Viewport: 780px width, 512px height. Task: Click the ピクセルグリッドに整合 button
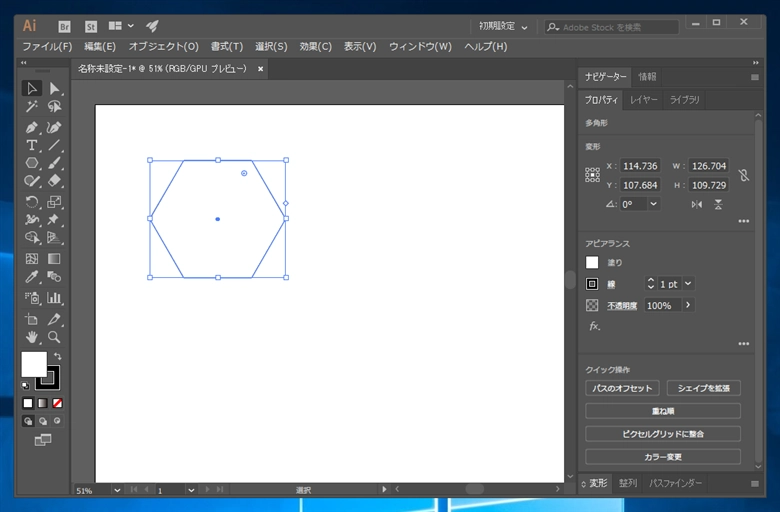click(663, 434)
